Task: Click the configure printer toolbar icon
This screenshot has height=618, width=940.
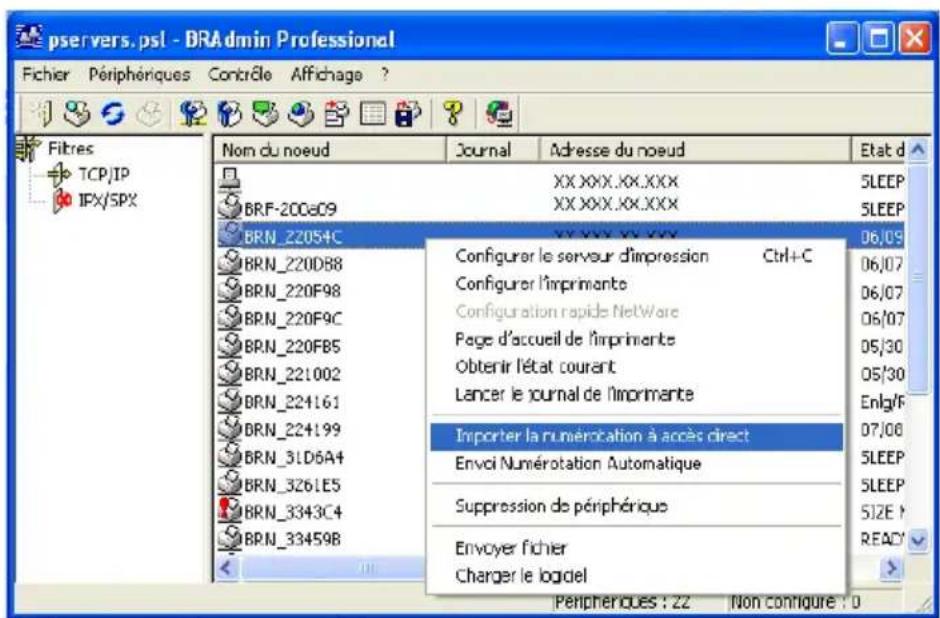Action: tap(229, 113)
